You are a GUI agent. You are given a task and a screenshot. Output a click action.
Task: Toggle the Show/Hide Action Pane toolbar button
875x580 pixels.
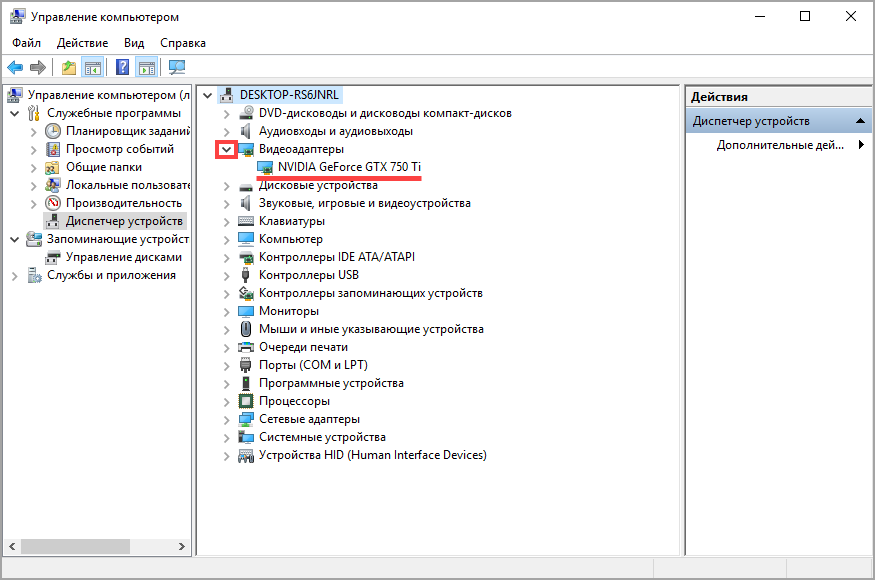(147, 67)
